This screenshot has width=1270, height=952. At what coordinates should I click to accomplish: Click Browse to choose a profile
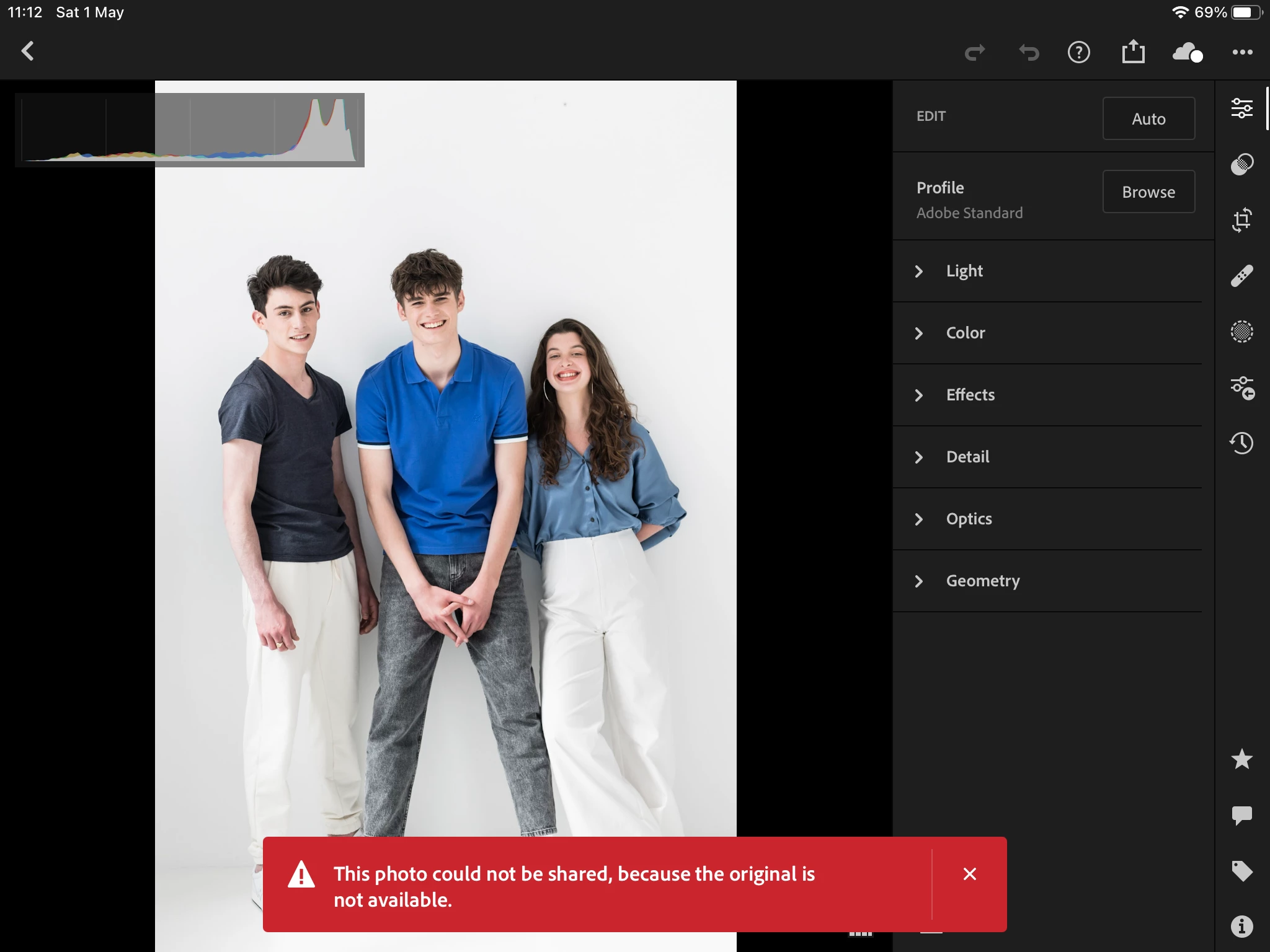click(1148, 192)
